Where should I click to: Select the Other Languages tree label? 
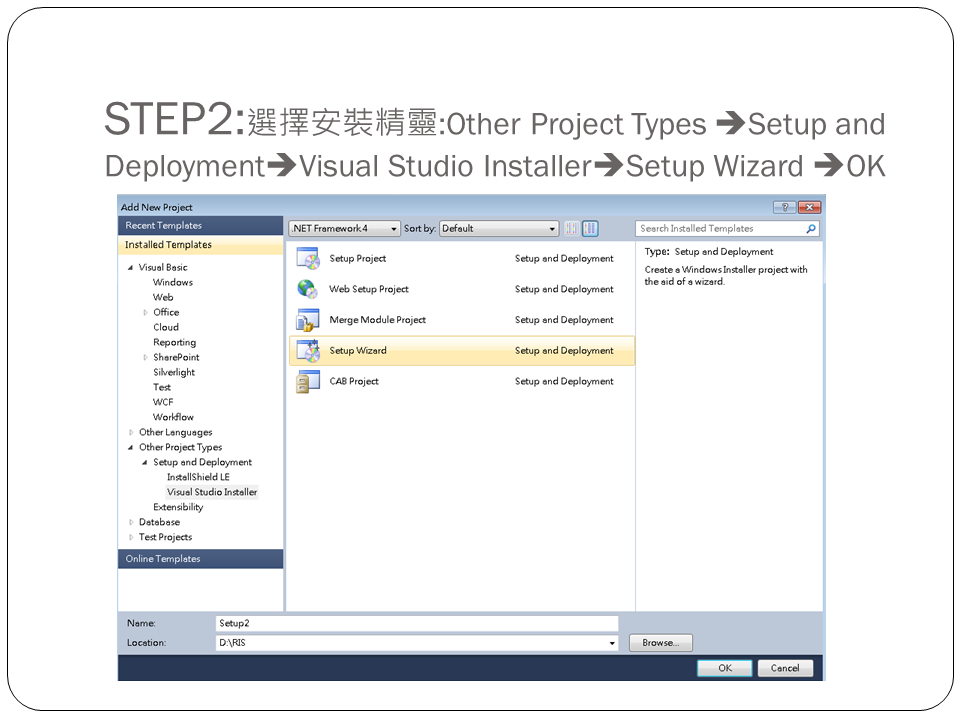(176, 432)
